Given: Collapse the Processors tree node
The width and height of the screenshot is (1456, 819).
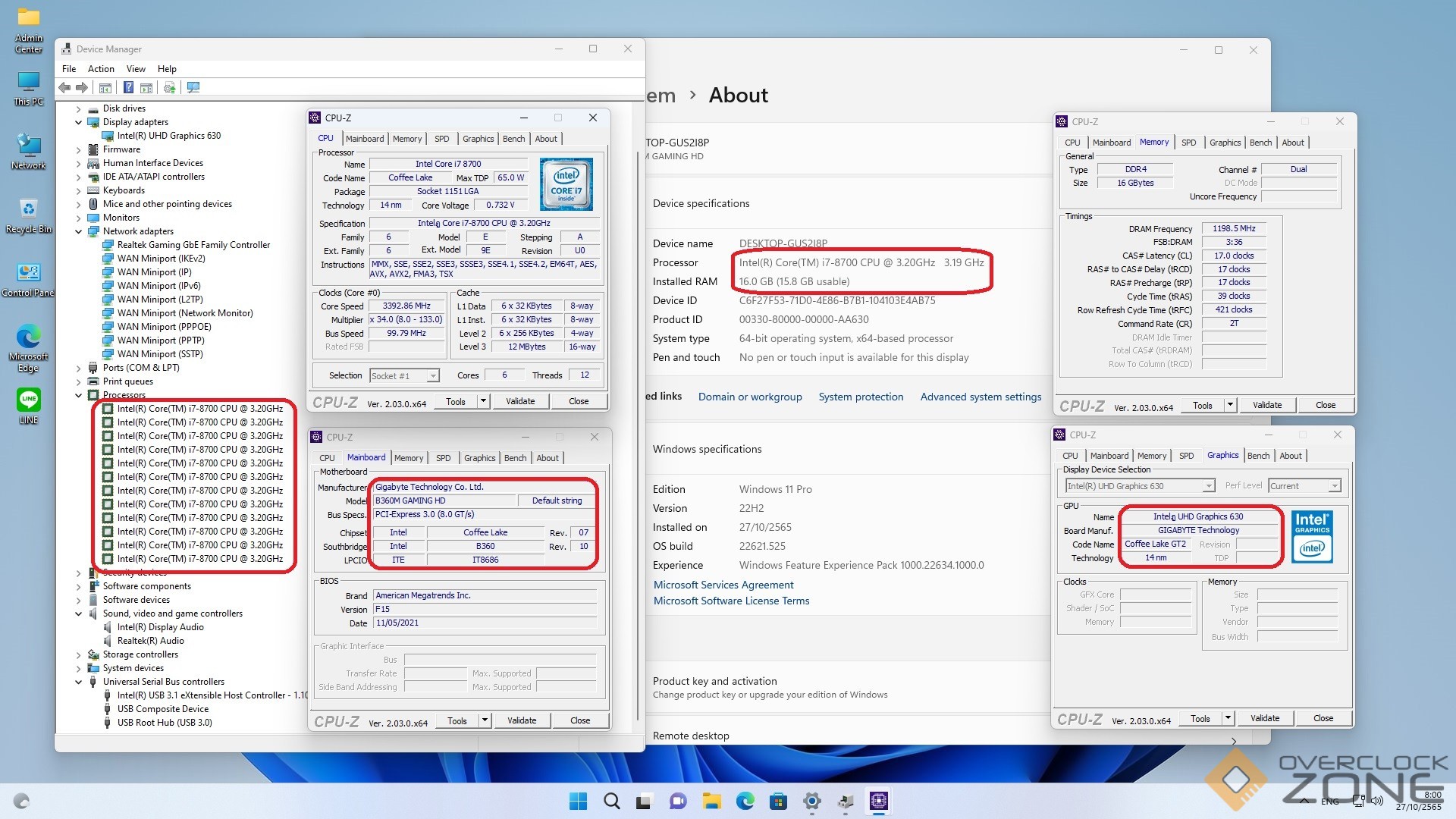Looking at the screenshot, I should click(78, 395).
